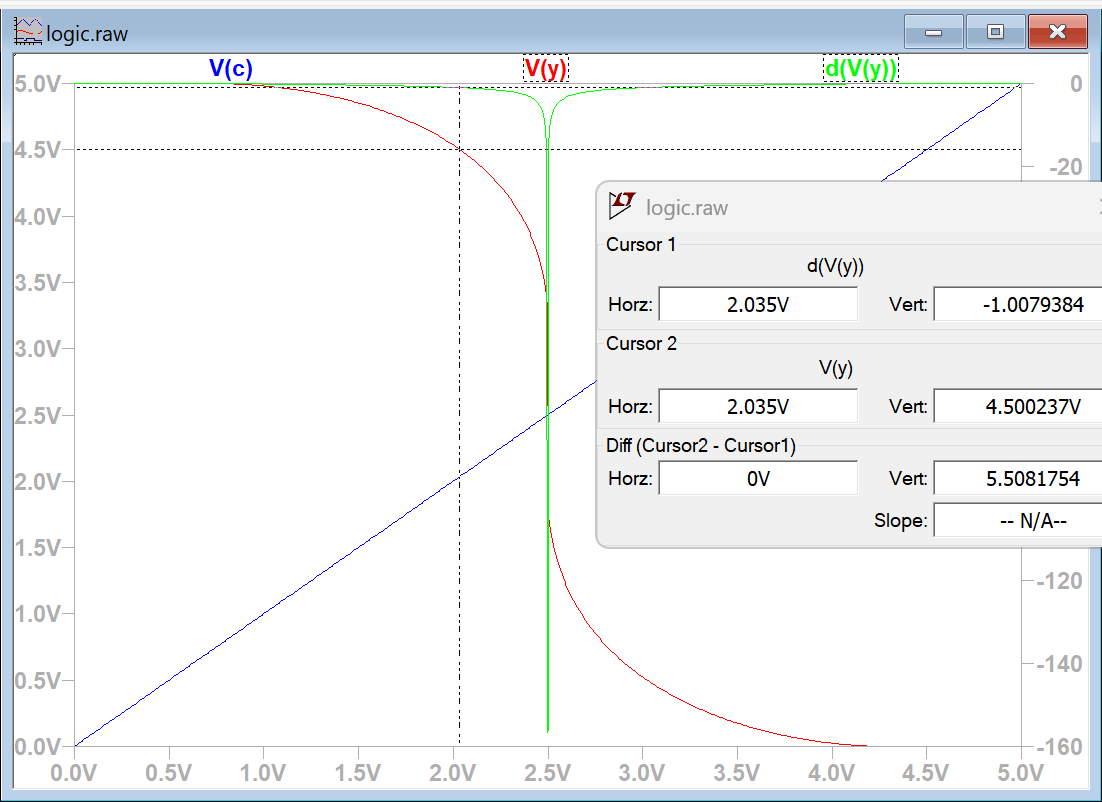Click the V(y) trace label
The image size is (1102, 802).
point(546,68)
